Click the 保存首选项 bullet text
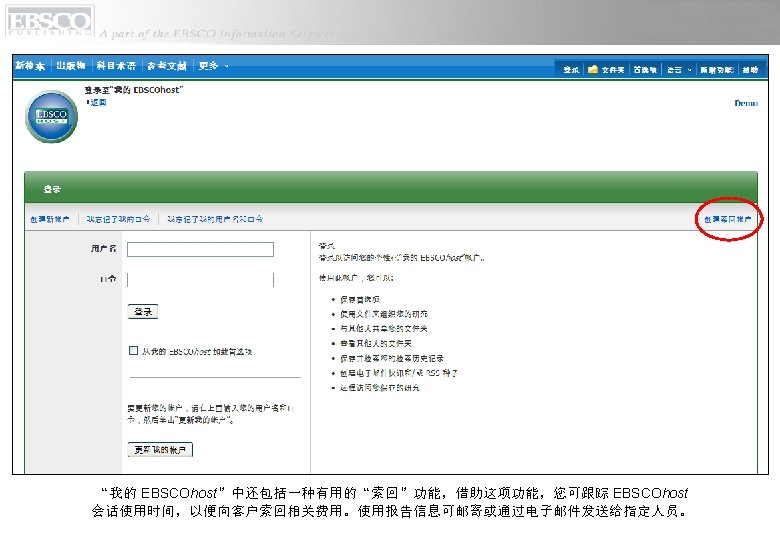The image size is (780, 540). point(360,299)
